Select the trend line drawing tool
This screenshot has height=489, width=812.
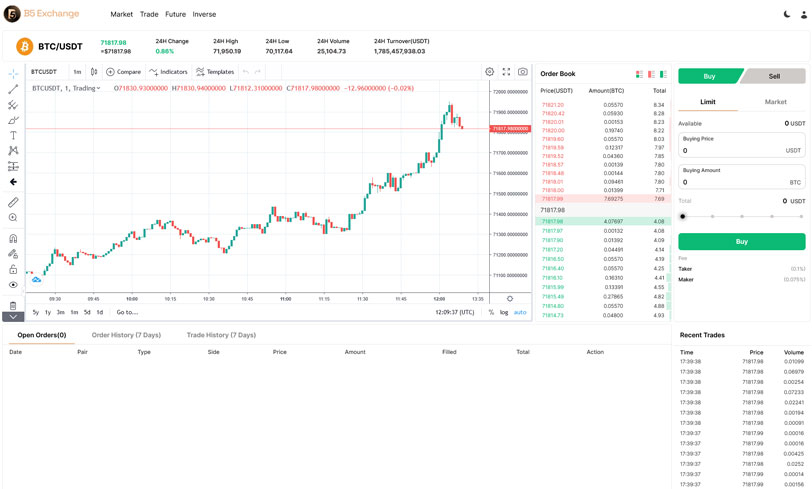pyautogui.click(x=13, y=89)
